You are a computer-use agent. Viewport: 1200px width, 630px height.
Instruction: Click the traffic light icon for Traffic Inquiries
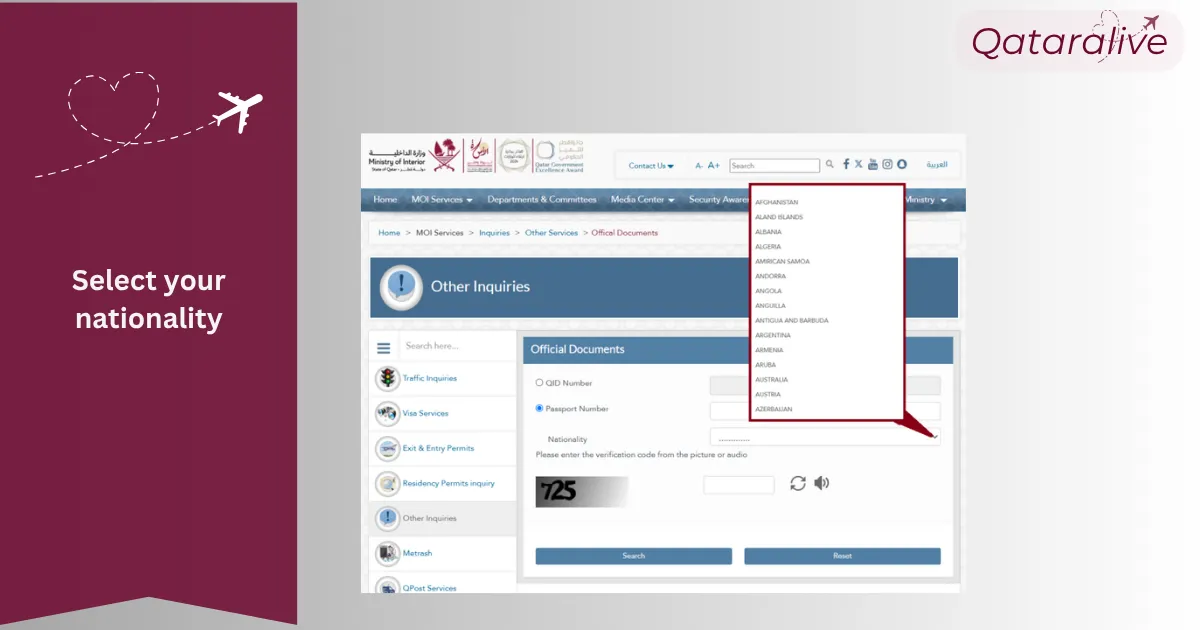(x=387, y=378)
